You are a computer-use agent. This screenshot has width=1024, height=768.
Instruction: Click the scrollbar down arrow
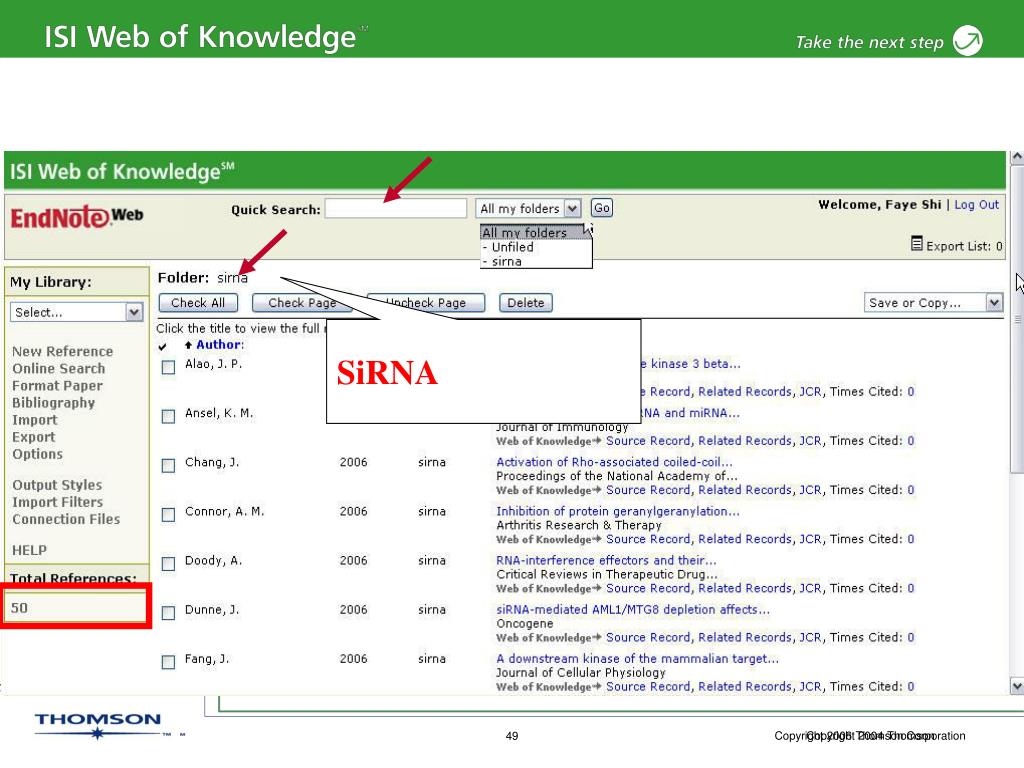(1017, 686)
